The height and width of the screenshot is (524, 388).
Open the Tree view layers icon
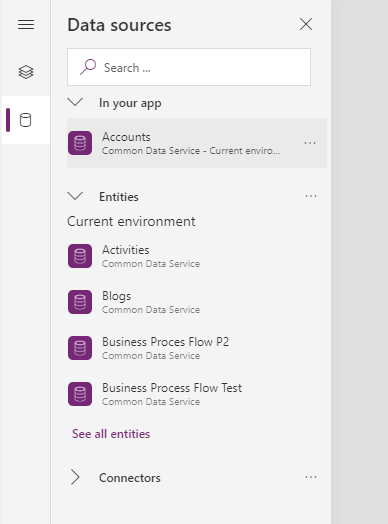[26, 72]
